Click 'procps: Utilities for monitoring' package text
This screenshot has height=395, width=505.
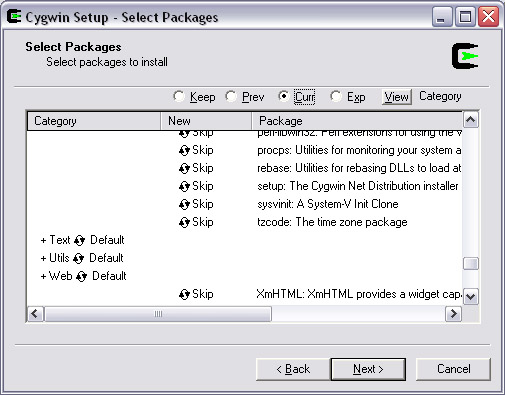359,151
